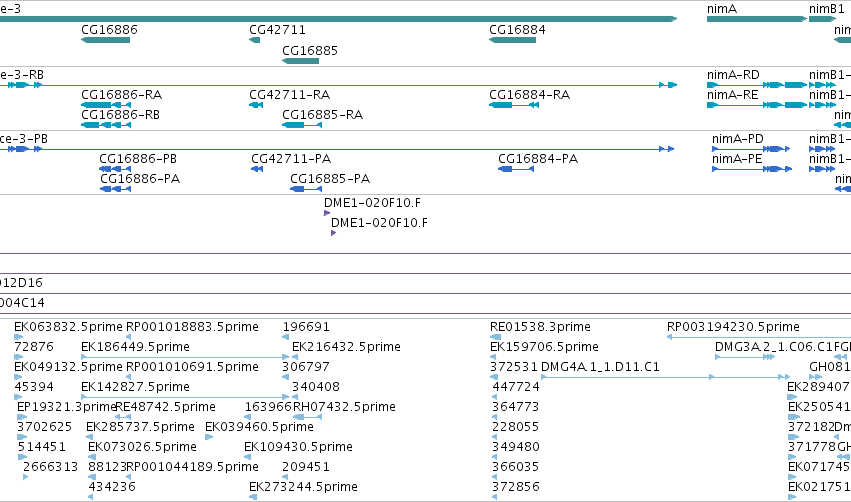Click the CG16885-PA protein feature
The width and height of the screenshot is (851, 502).
[x=306, y=189]
